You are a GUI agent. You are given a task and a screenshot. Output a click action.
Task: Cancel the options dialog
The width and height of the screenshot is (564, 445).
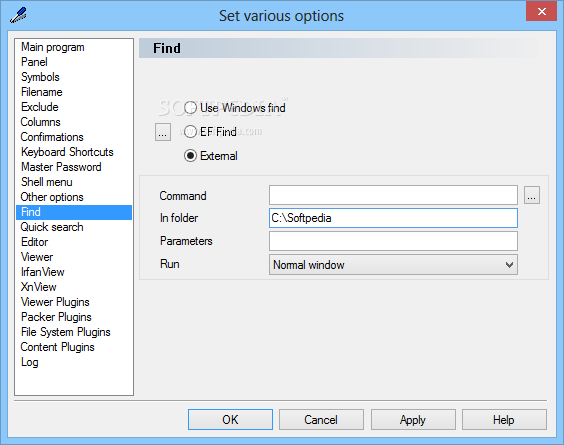[x=321, y=419]
